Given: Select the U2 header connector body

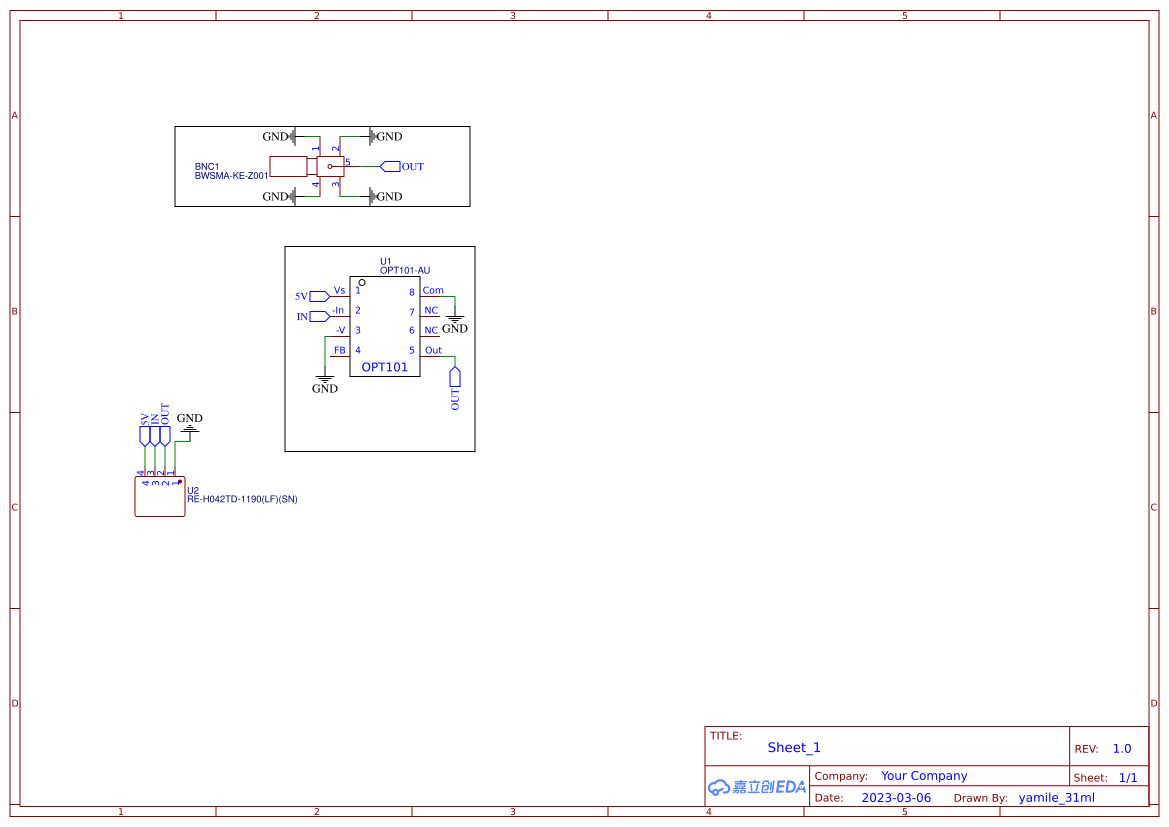Looking at the screenshot, I should coord(160,496).
